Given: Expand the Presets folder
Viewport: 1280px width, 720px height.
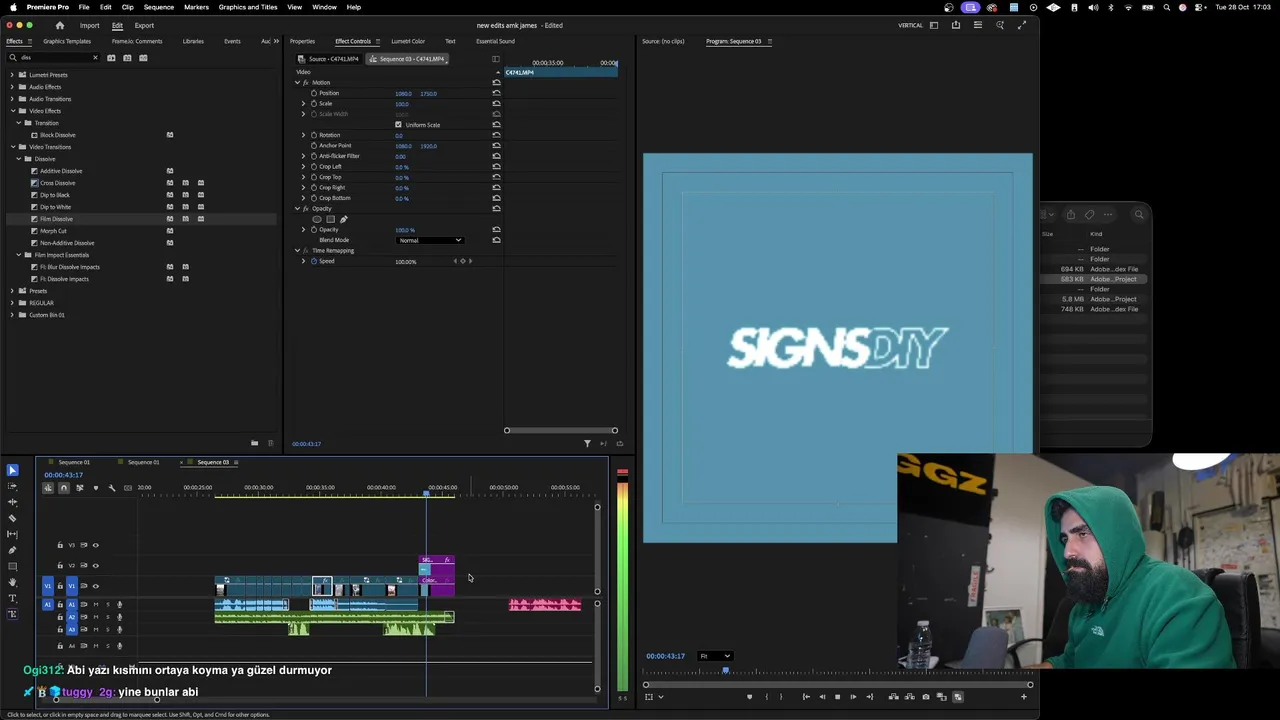Looking at the screenshot, I should (12, 291).
